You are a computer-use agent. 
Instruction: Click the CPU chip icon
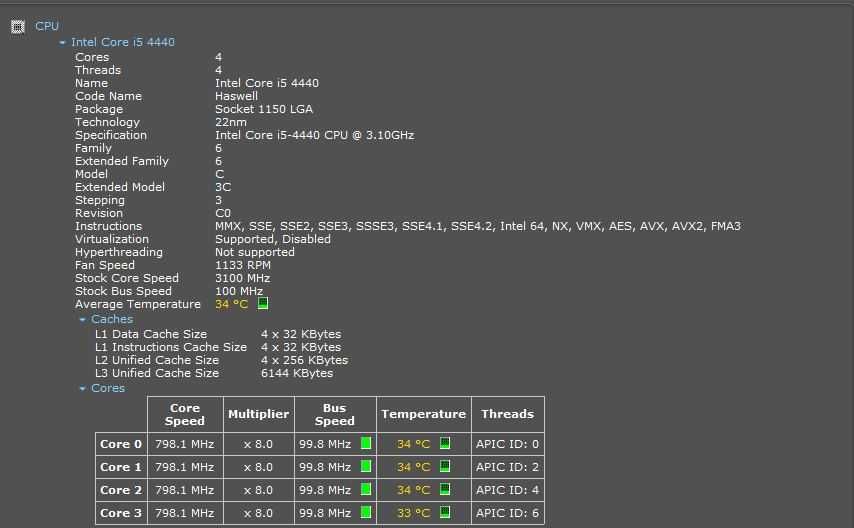17,26
